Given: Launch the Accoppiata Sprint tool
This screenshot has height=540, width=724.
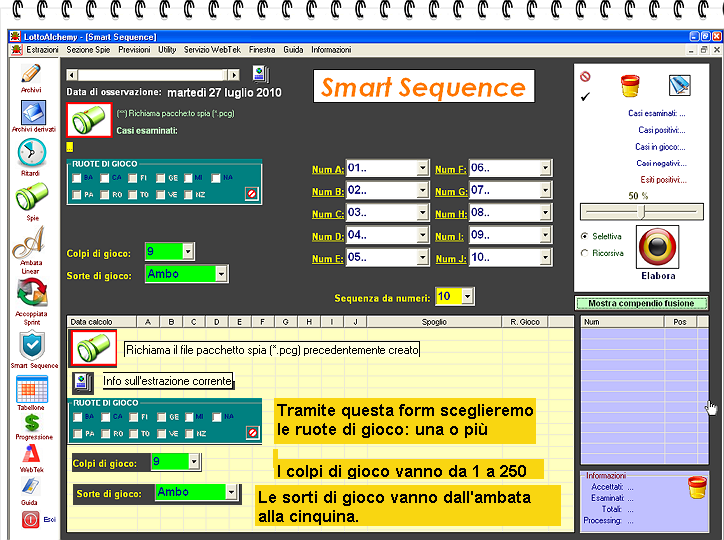Looking at the screenshot, I should click(x=32, y=294).
